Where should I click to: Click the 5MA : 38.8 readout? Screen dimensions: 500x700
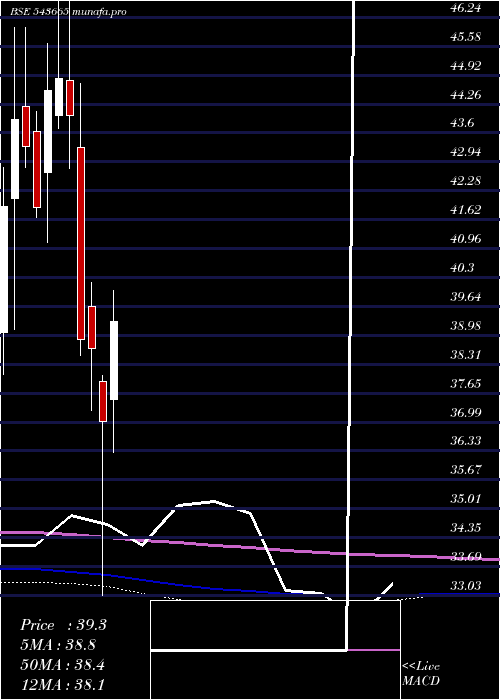[58, 645]
